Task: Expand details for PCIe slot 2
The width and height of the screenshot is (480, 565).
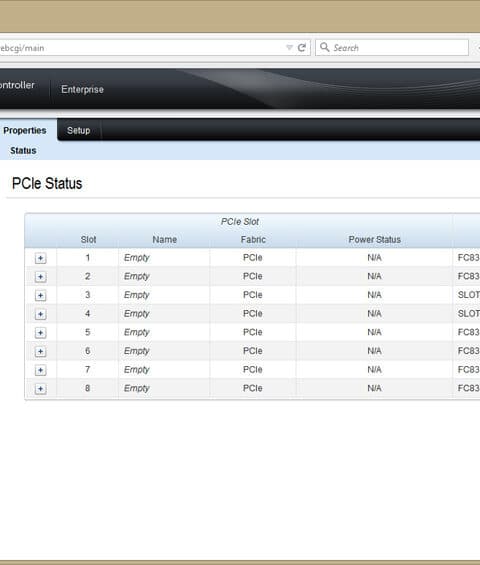Action: 40,277
